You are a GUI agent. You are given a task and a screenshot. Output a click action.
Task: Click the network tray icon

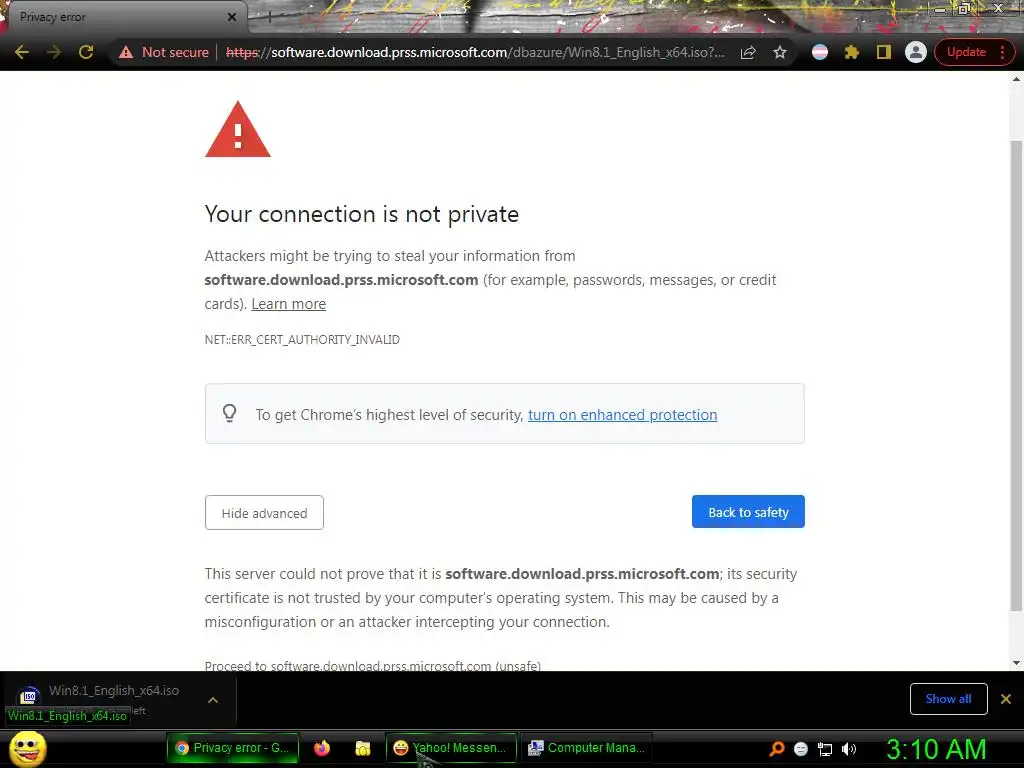coord(825,749)
